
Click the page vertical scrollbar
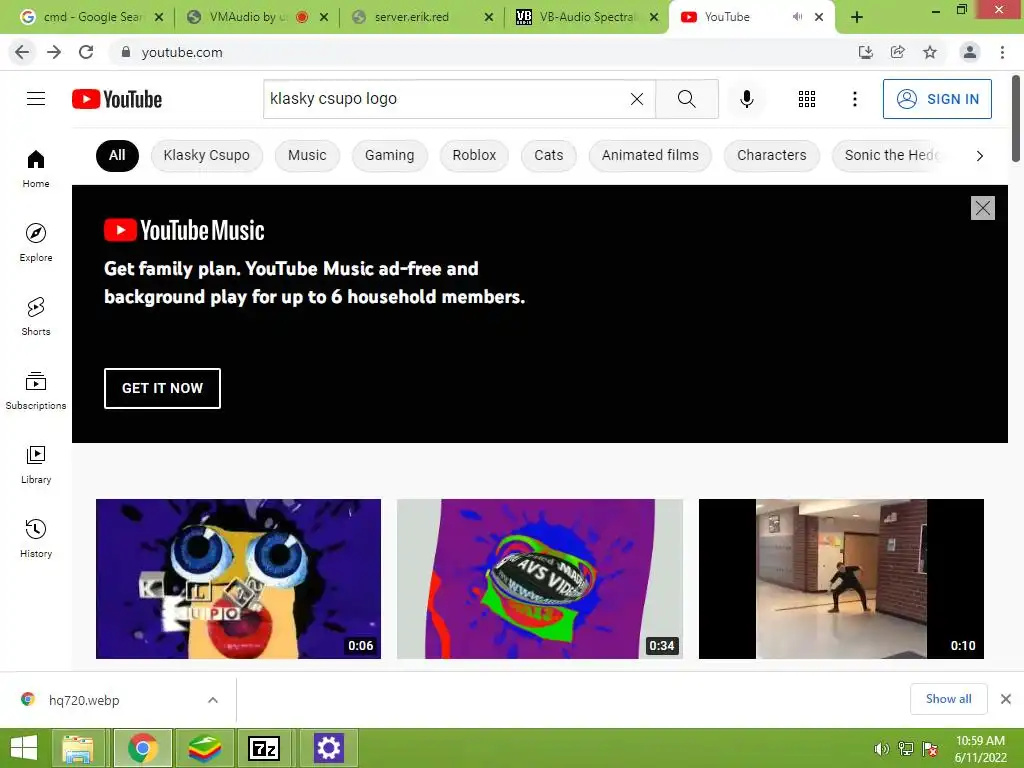pos(1016,118)
